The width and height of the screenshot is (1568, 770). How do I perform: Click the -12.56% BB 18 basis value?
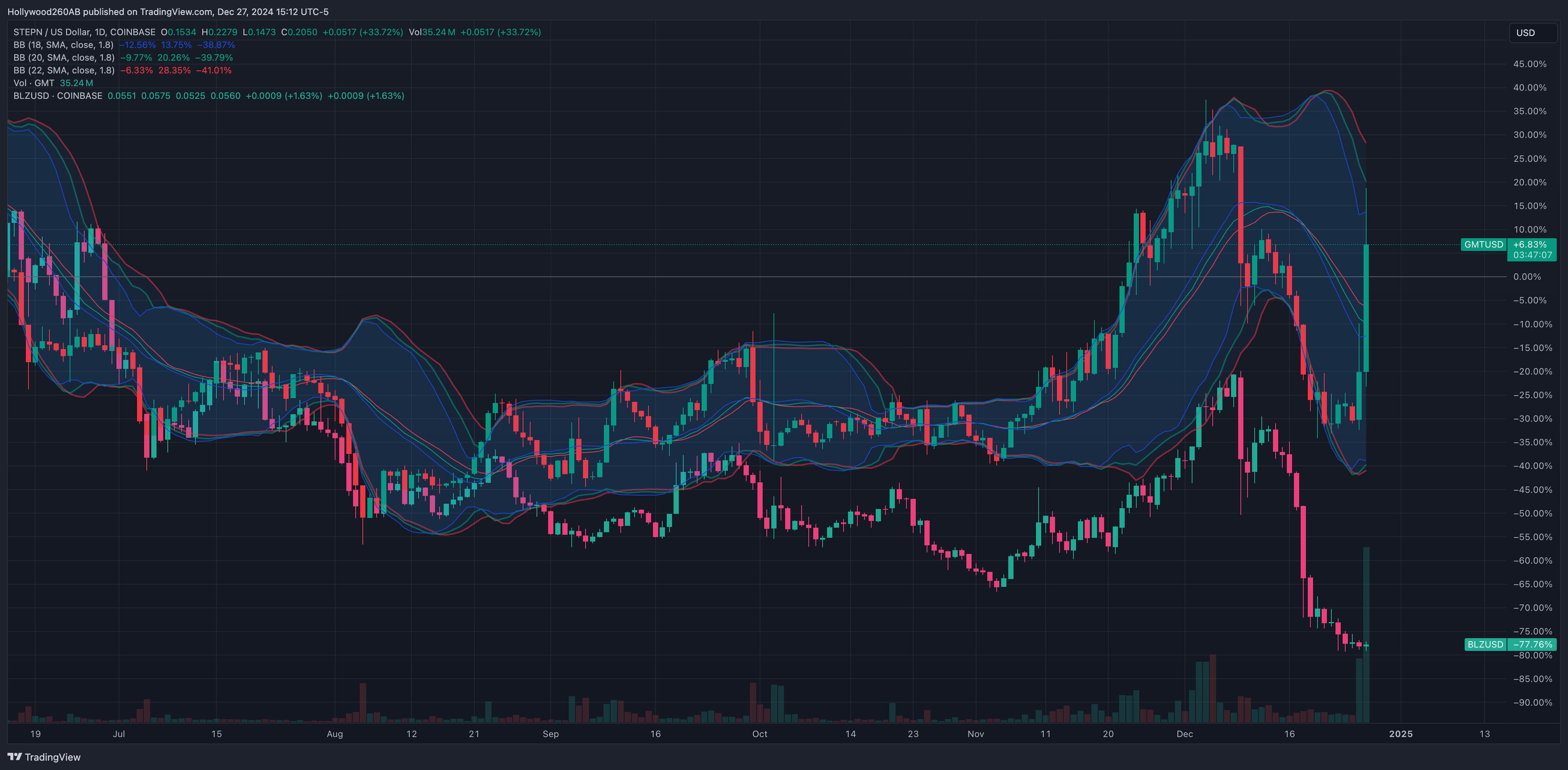[137, 45]
